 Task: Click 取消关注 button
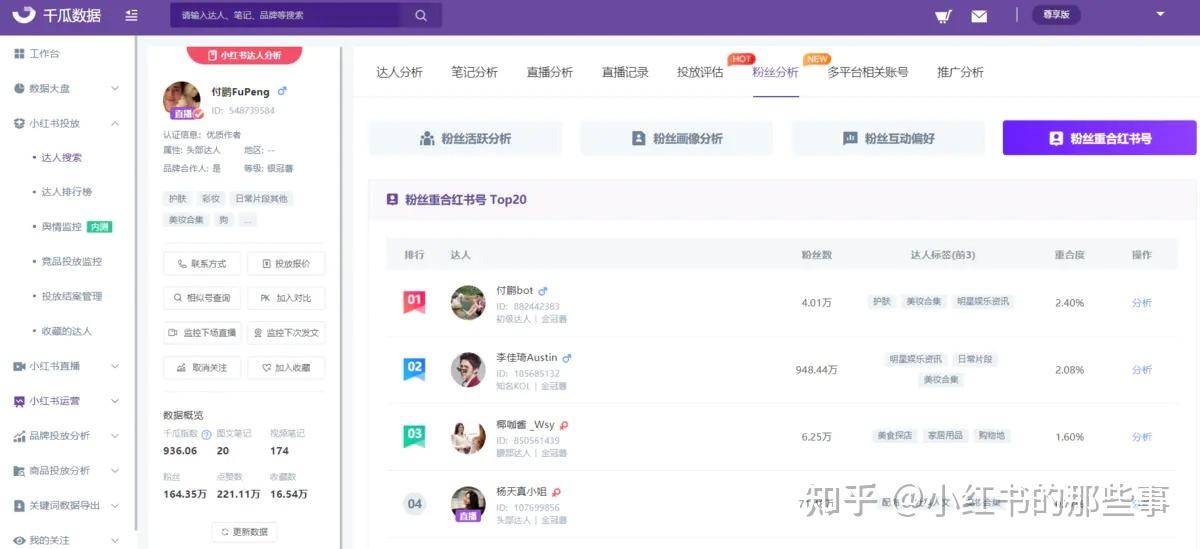[202, 368]
